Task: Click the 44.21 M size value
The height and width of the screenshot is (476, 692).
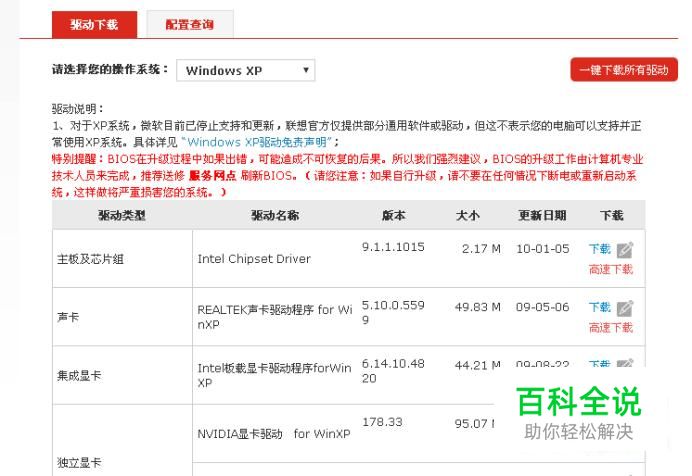Action: pyautogui.click(x=478, y=365)
